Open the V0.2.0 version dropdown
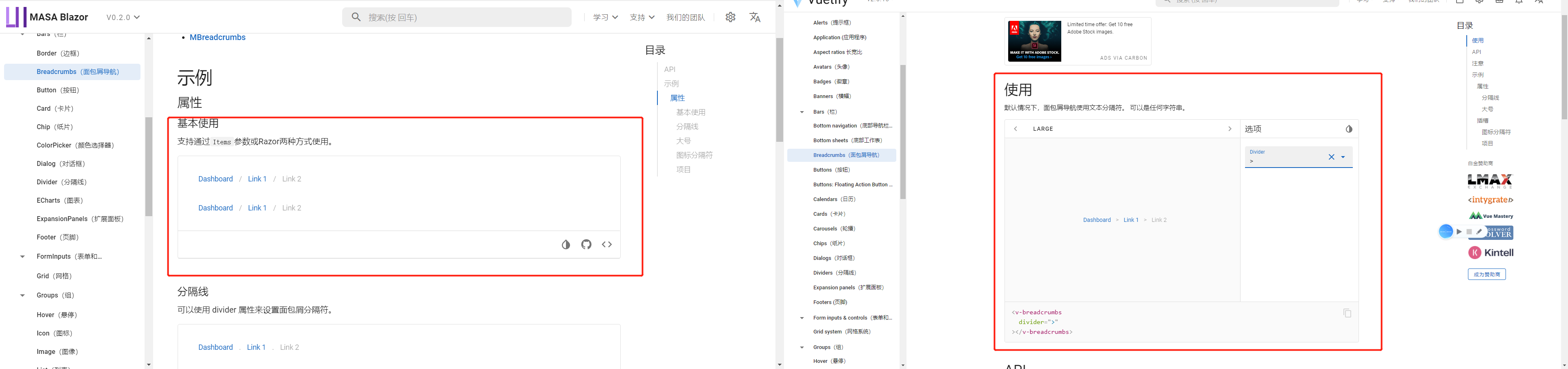This screenshot has width=1568, height=369. (123, 17)
